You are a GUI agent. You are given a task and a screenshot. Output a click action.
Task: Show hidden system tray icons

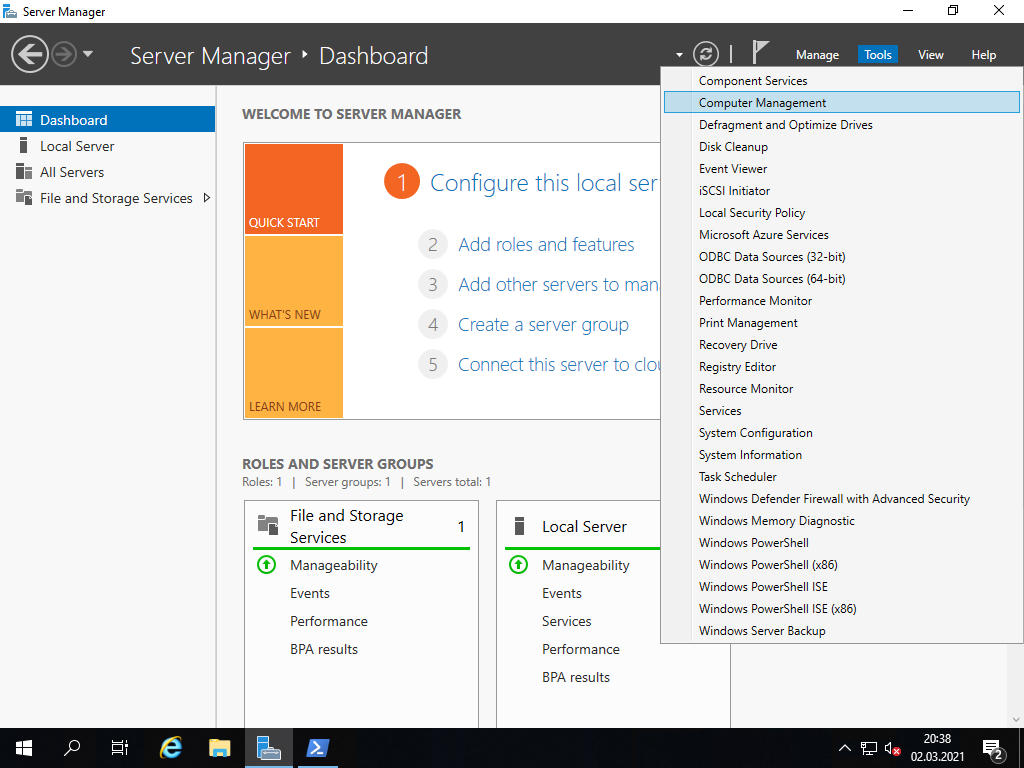pos(844,748)
